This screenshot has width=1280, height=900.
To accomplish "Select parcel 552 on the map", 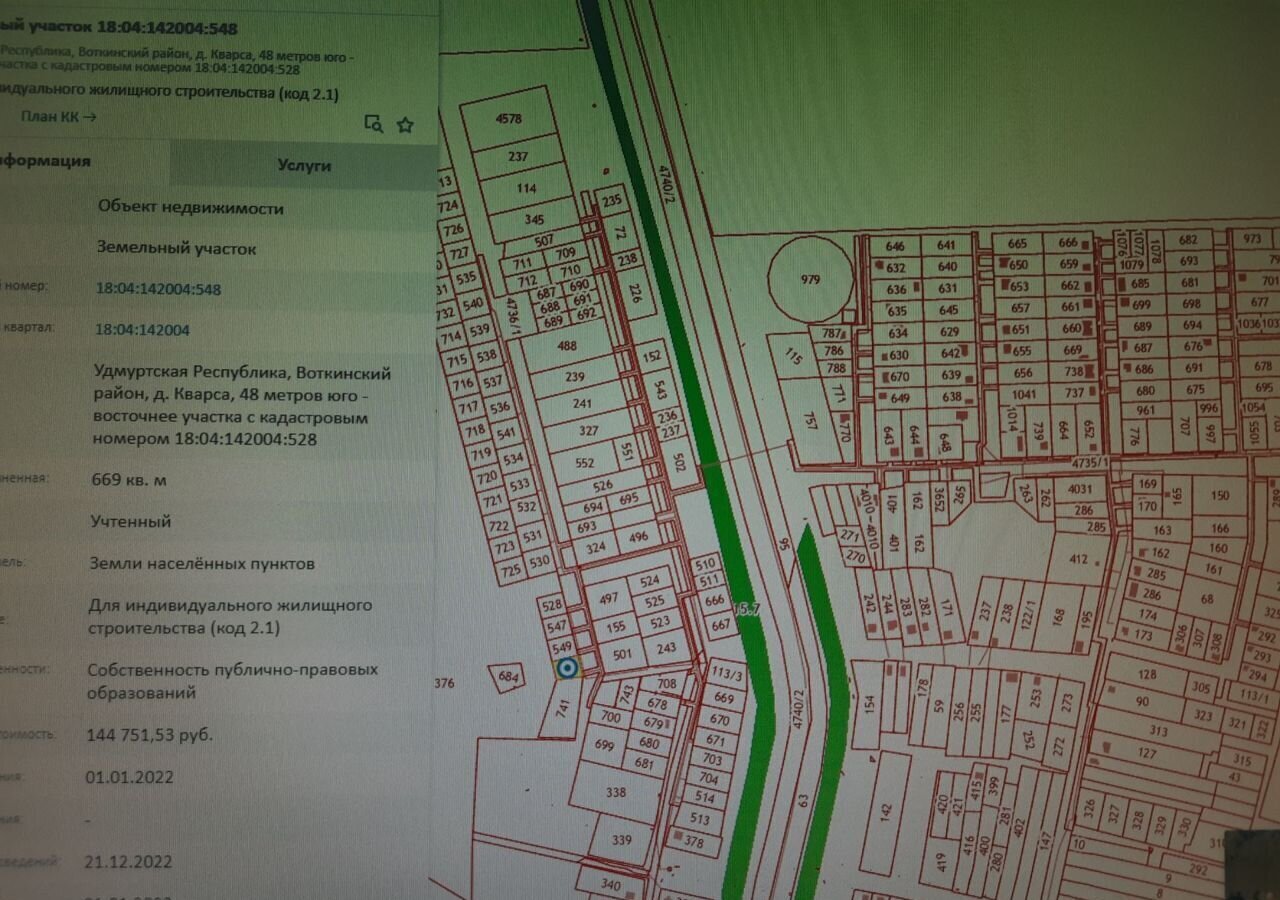I will [x=584, y=463].
